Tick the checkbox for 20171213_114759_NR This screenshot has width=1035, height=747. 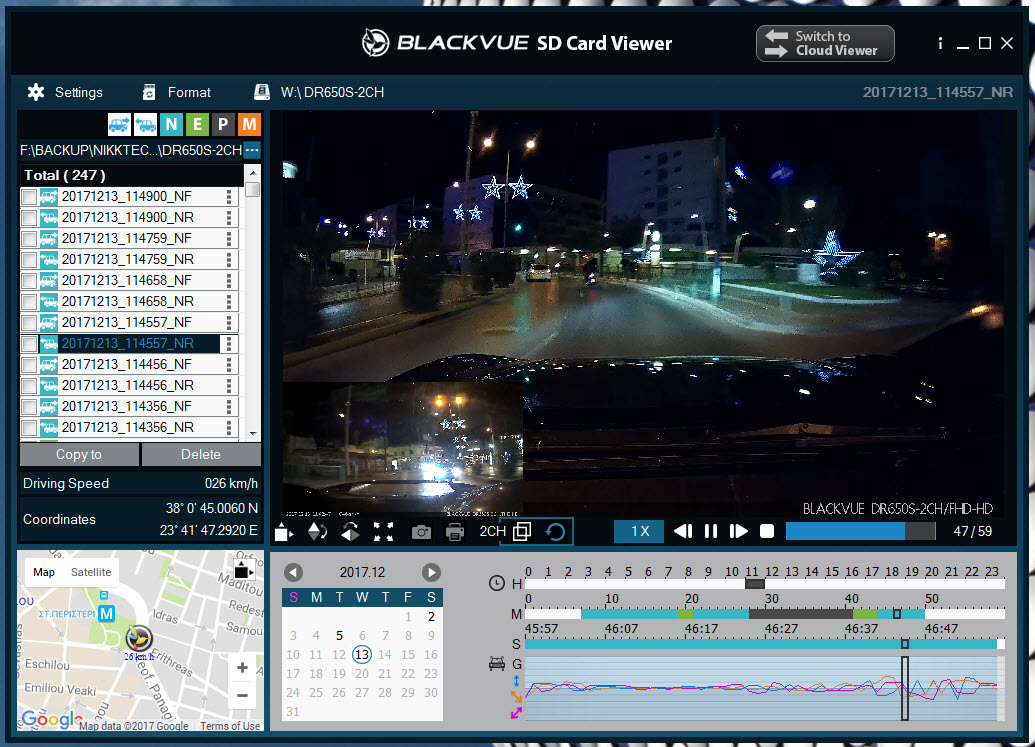[x=29, y=260]
